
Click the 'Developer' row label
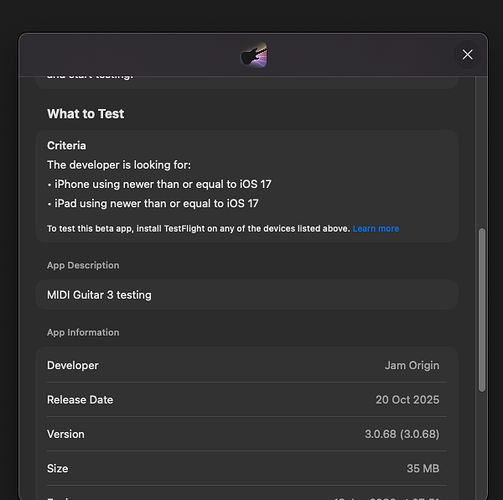(73, 365)
